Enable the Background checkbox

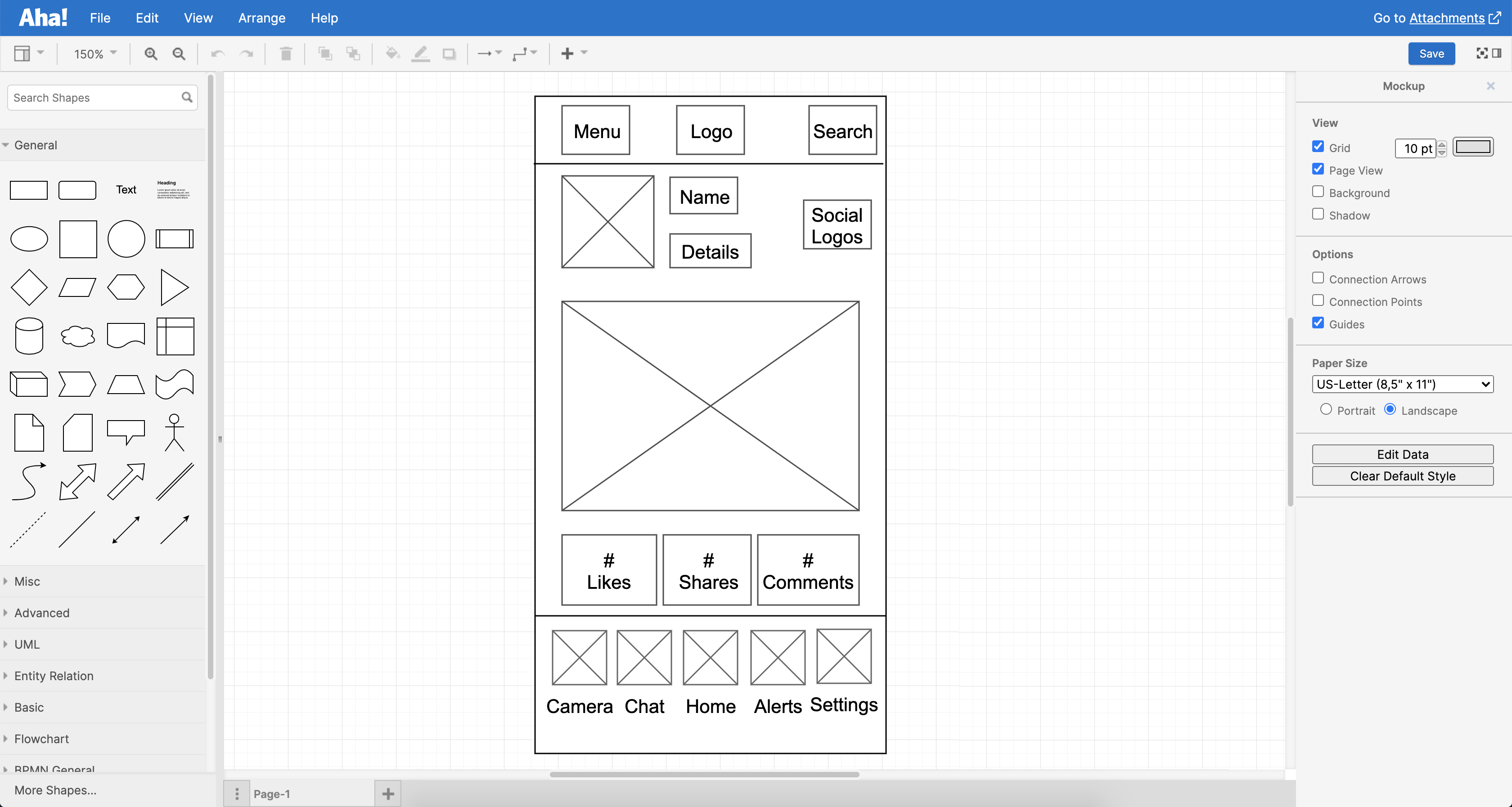[x=1318, y=192]
